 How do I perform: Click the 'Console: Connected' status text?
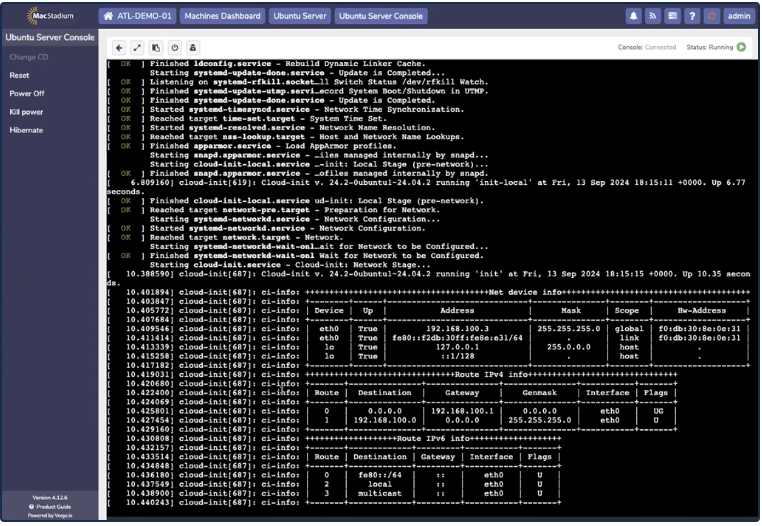click(647, 47)
